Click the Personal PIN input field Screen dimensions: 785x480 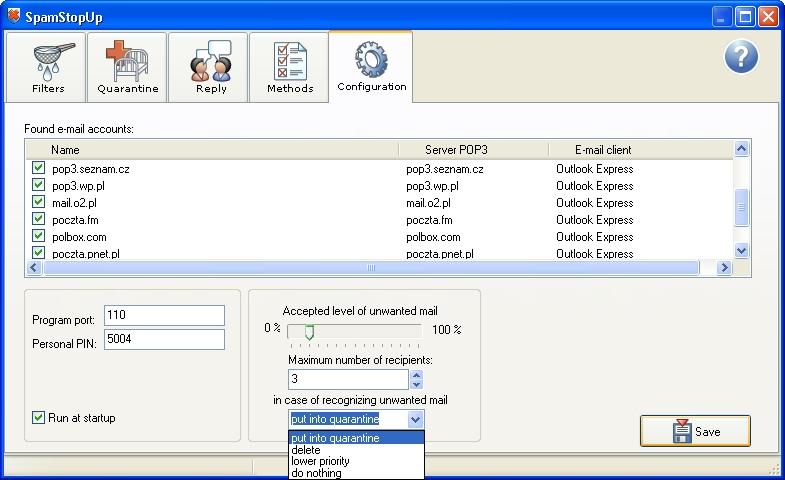pyautogui.click(x=164, y=339)
